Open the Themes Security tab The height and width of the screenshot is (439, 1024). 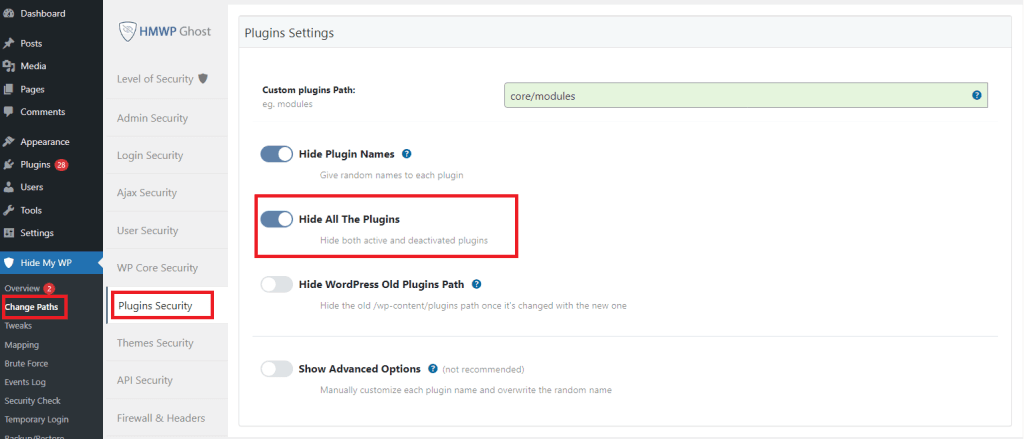click(166, 343)
